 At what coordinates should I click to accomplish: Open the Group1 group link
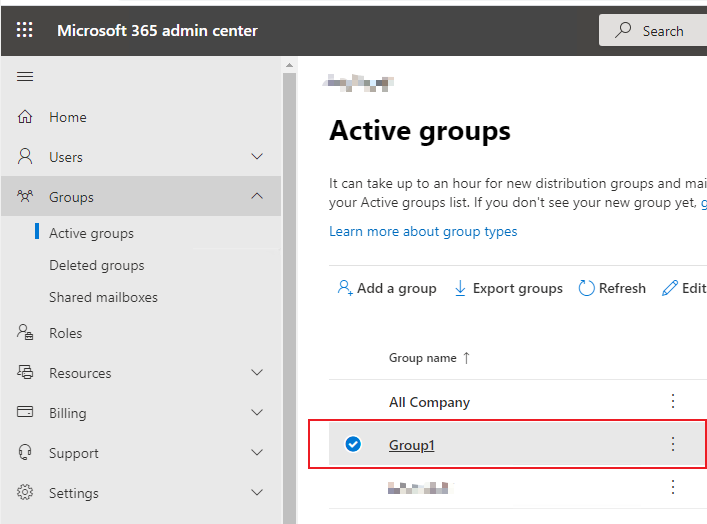point(412,445)
